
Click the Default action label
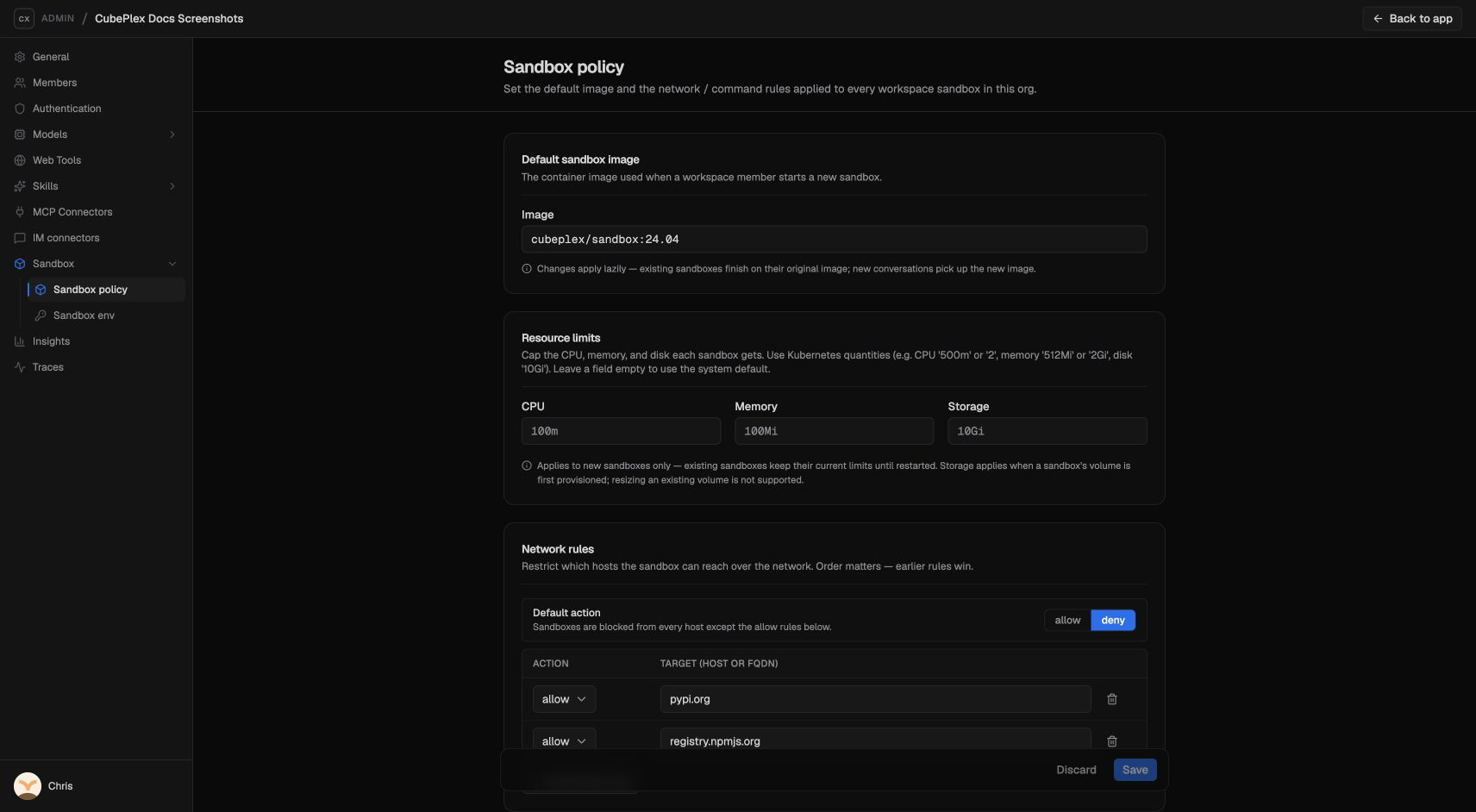click(x=566, y=613)
